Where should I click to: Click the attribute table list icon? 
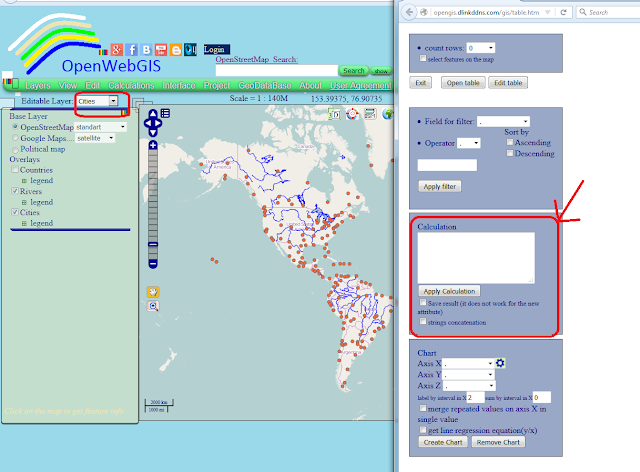(x=165, y=113)
